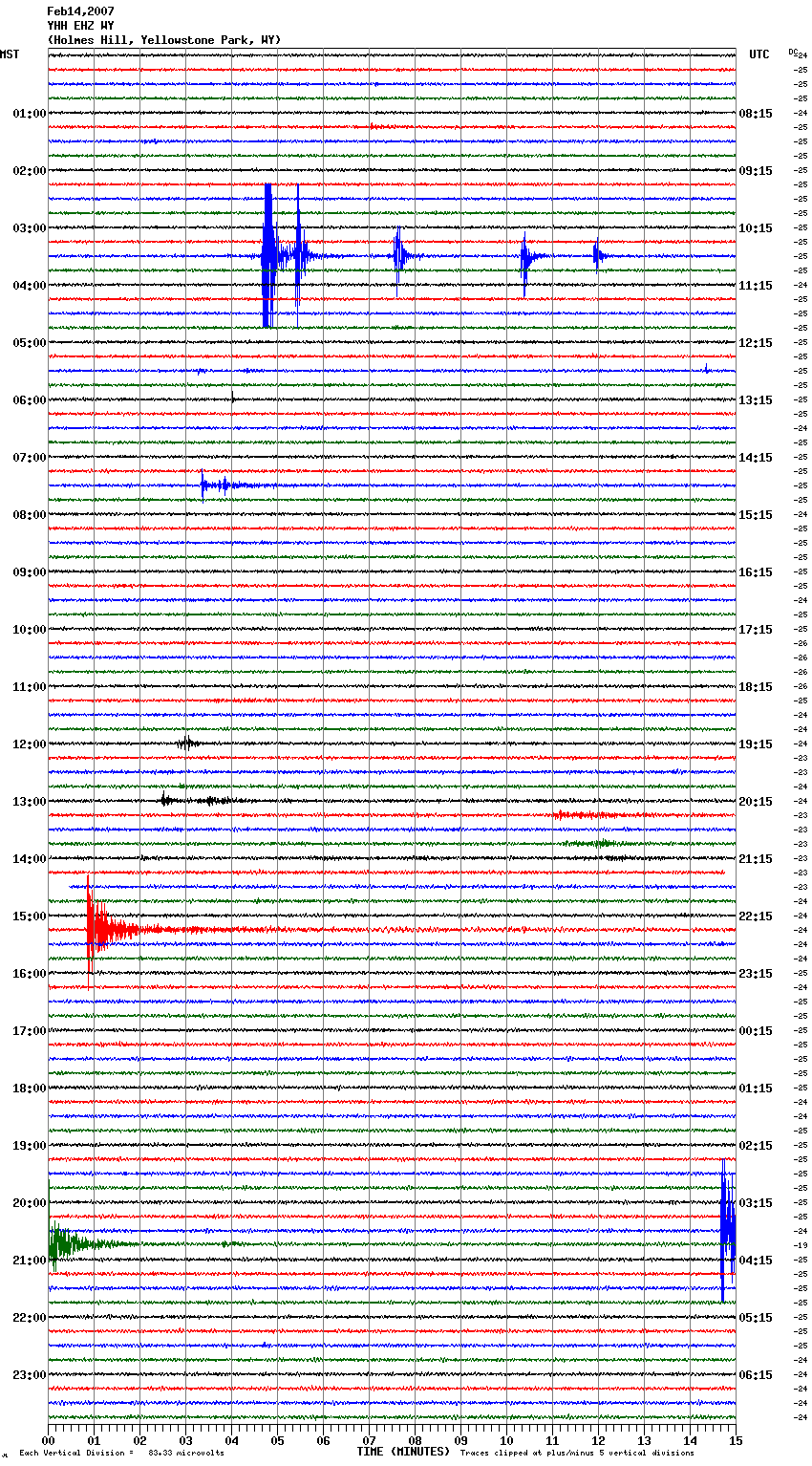The width and height of the screenshot is (812, 1466).
Task: Select the 01 minute axis tick label
Action: pyautogui.click(x=94, y=1440)
